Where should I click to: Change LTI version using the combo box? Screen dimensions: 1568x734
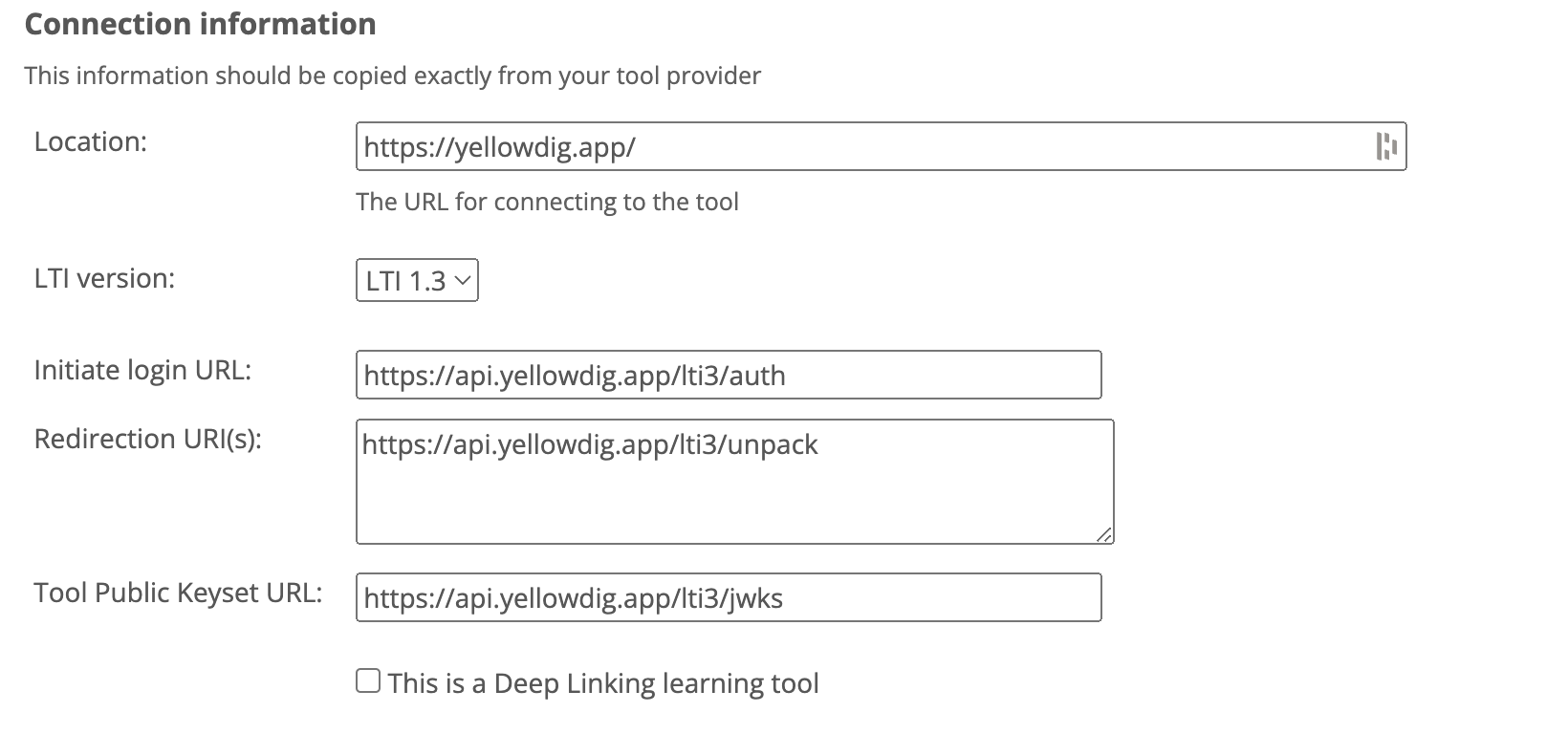click(415, 280)
